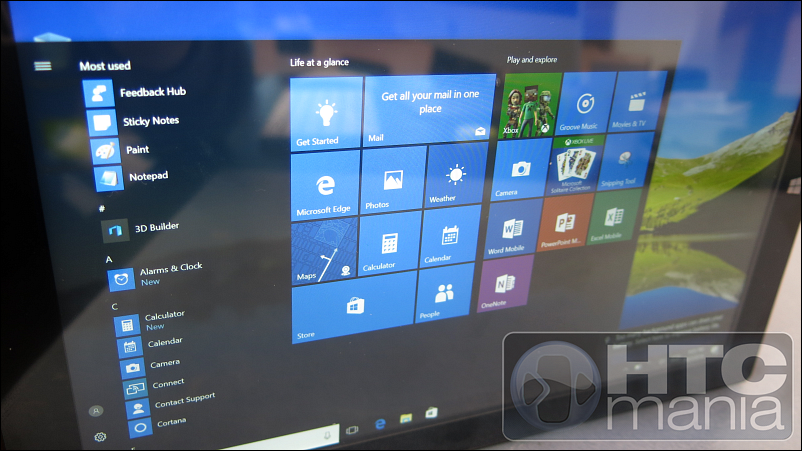The image size is (802, 451).
Task: Click the # letter group header
Action: 101,208
